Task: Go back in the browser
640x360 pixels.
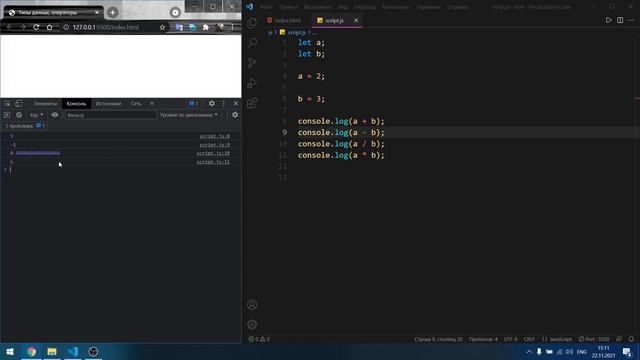Action: [x=9, y=27]
